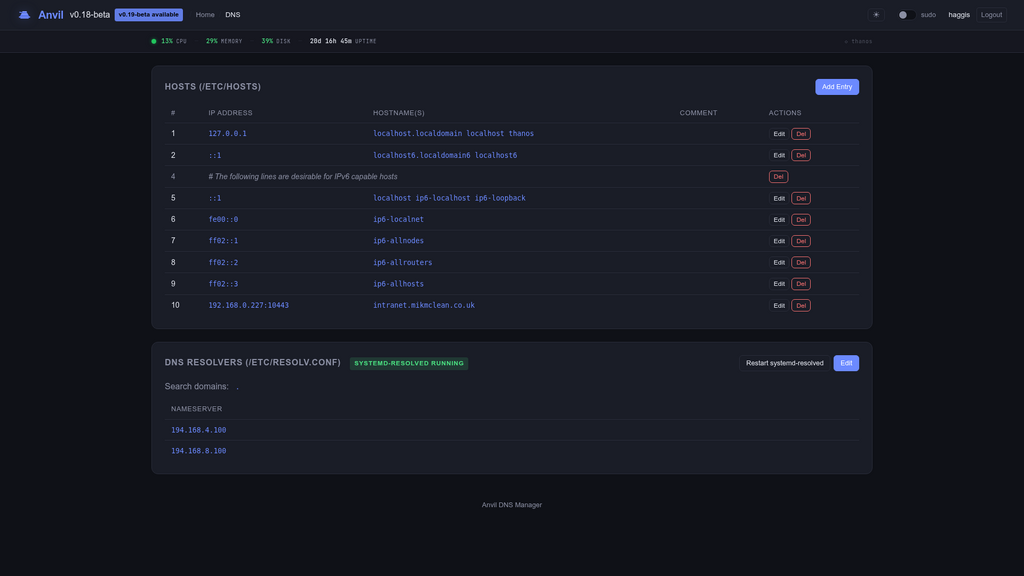Edit the DNS resolvers configuration

pyautogui.click(x=846, y=363)
